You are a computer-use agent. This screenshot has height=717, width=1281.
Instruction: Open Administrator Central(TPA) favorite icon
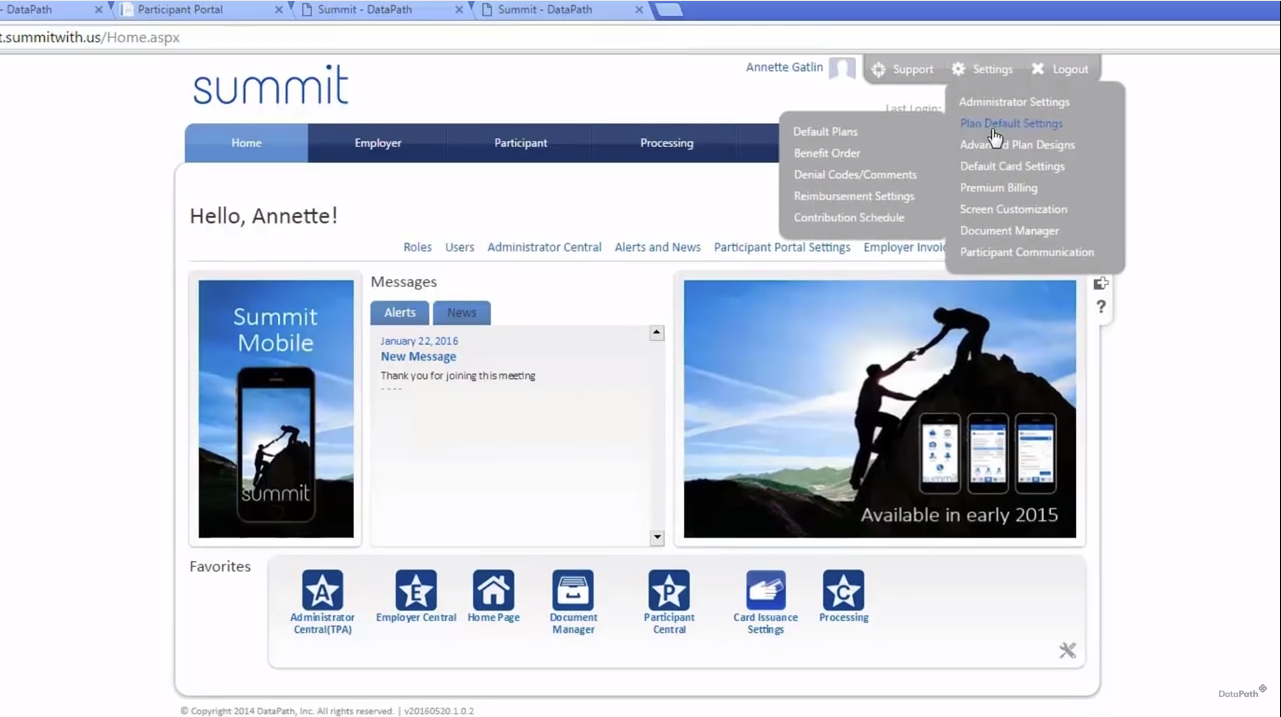(322, 590)
